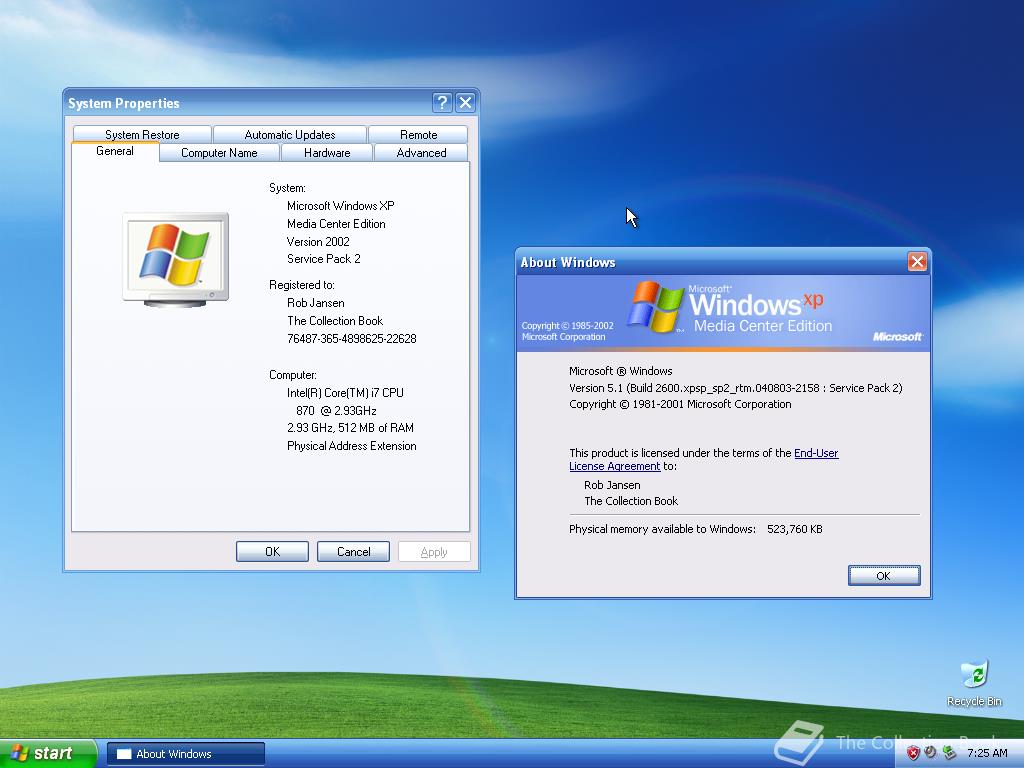Click the Apply button in System Properties
Screen dimensions: 1024x768
pyautogui.click(x=434, y=552)
